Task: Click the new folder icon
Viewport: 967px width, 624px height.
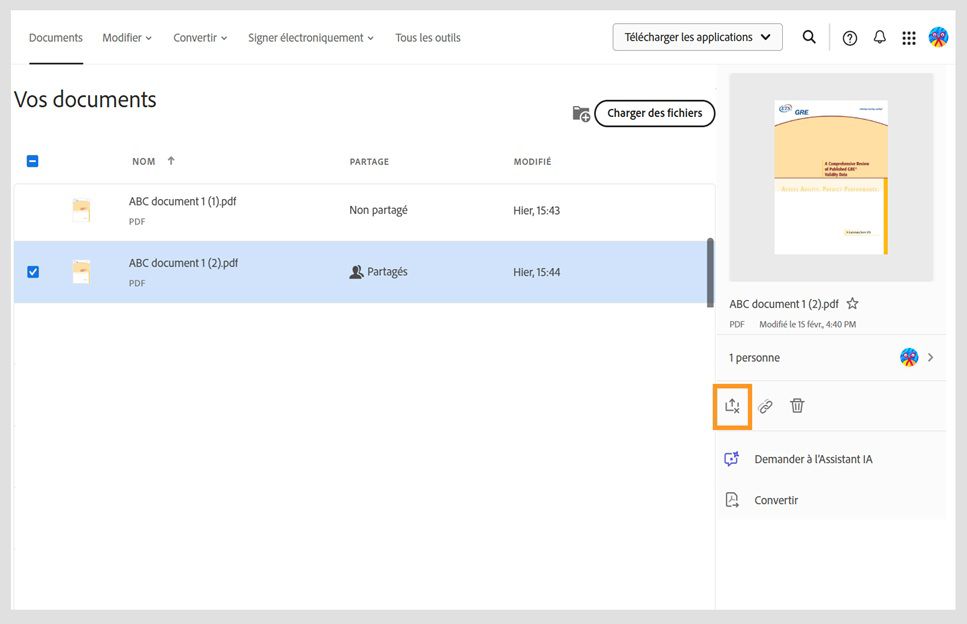Action: tap(580, 114)
